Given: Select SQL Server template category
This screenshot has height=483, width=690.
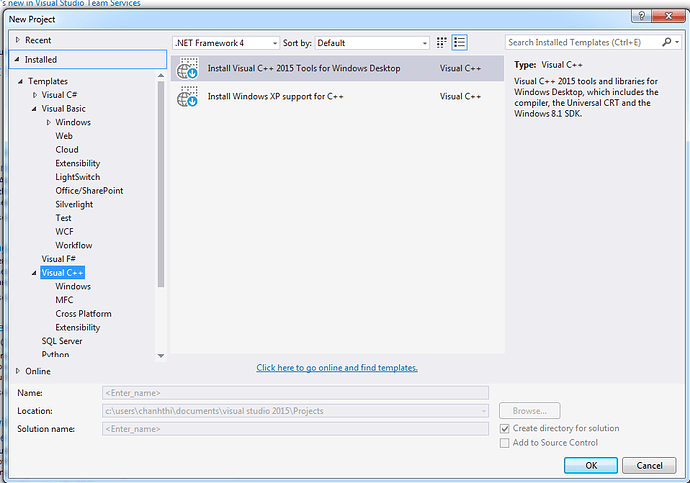Looking at the screenshot, I should [62, 341].
